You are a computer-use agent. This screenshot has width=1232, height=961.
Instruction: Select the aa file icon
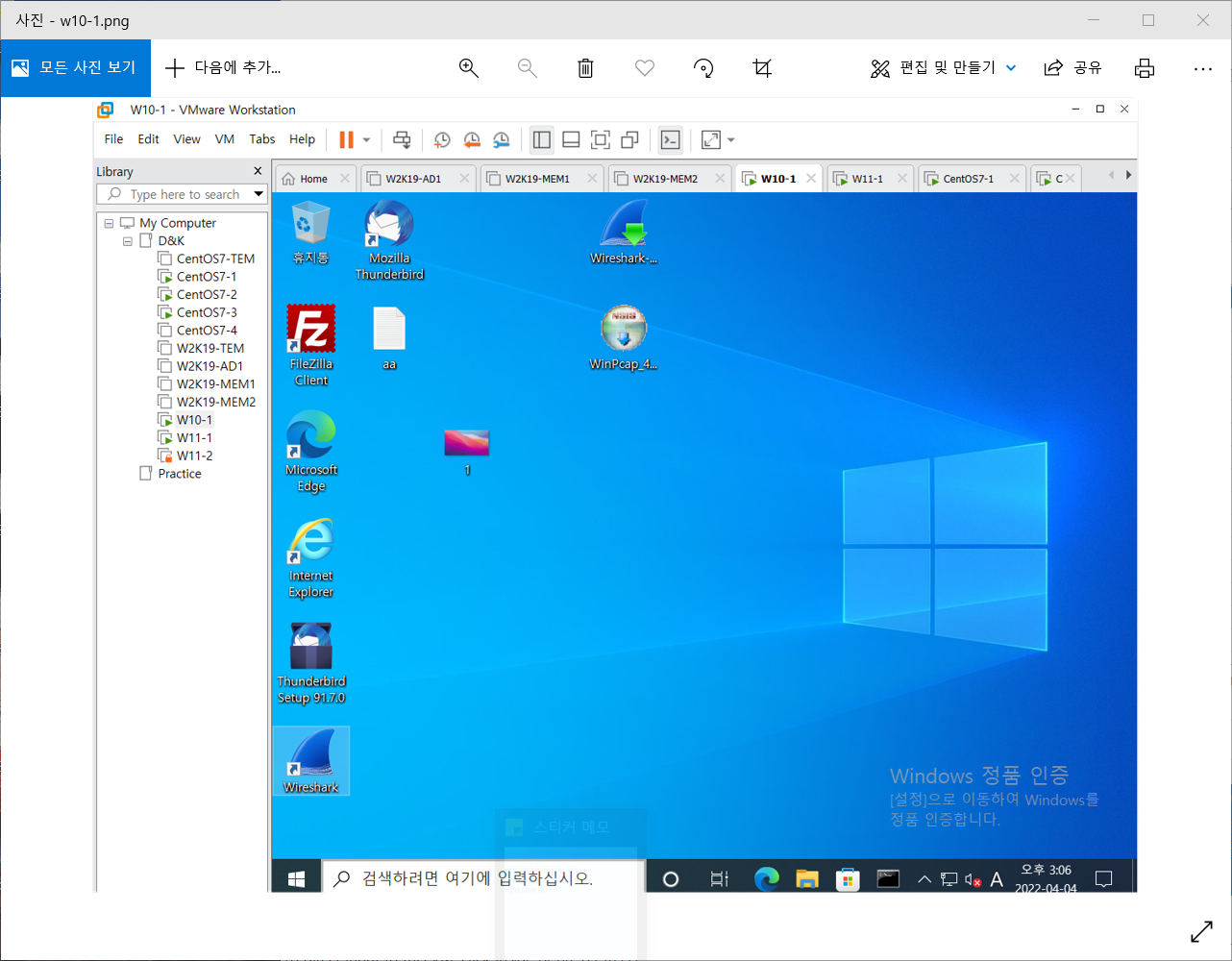389,338
